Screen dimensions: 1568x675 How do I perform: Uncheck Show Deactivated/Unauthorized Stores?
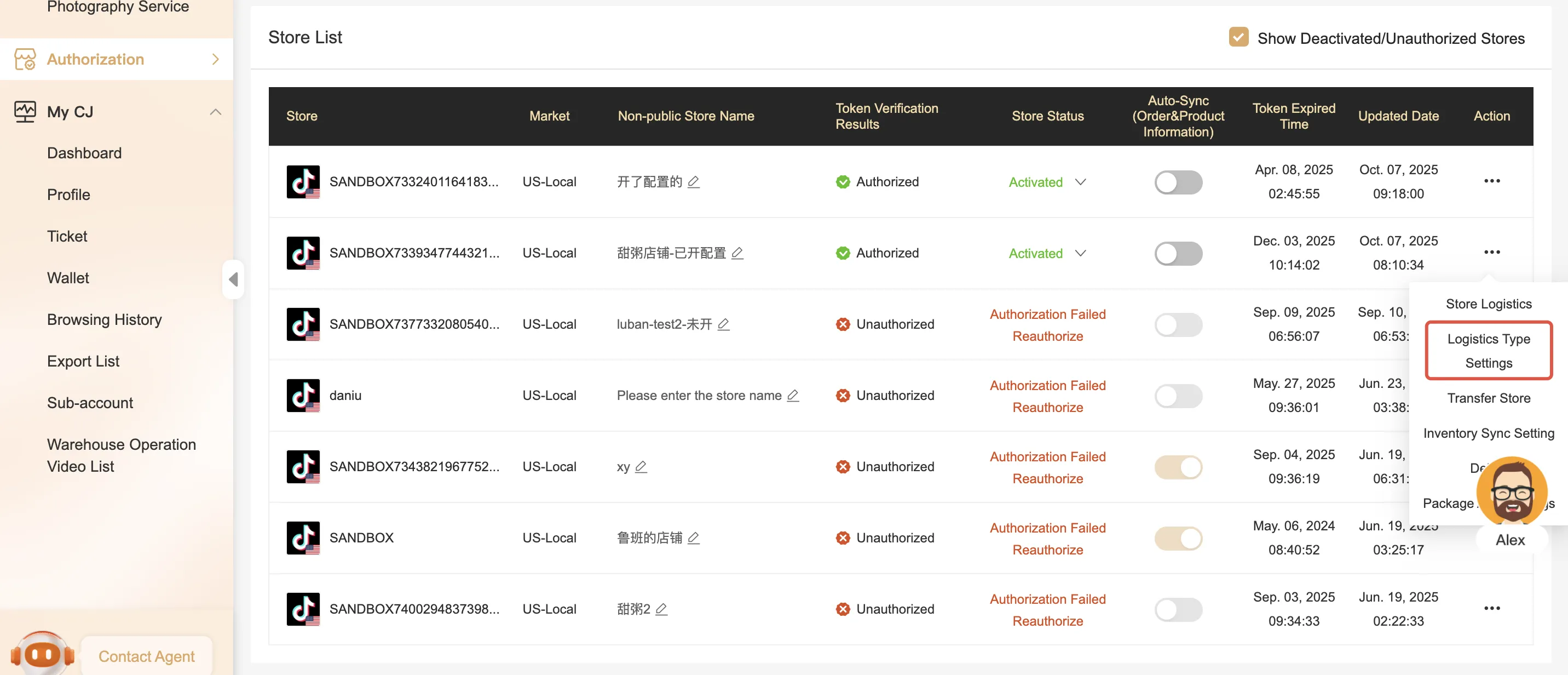point(1238,37)
